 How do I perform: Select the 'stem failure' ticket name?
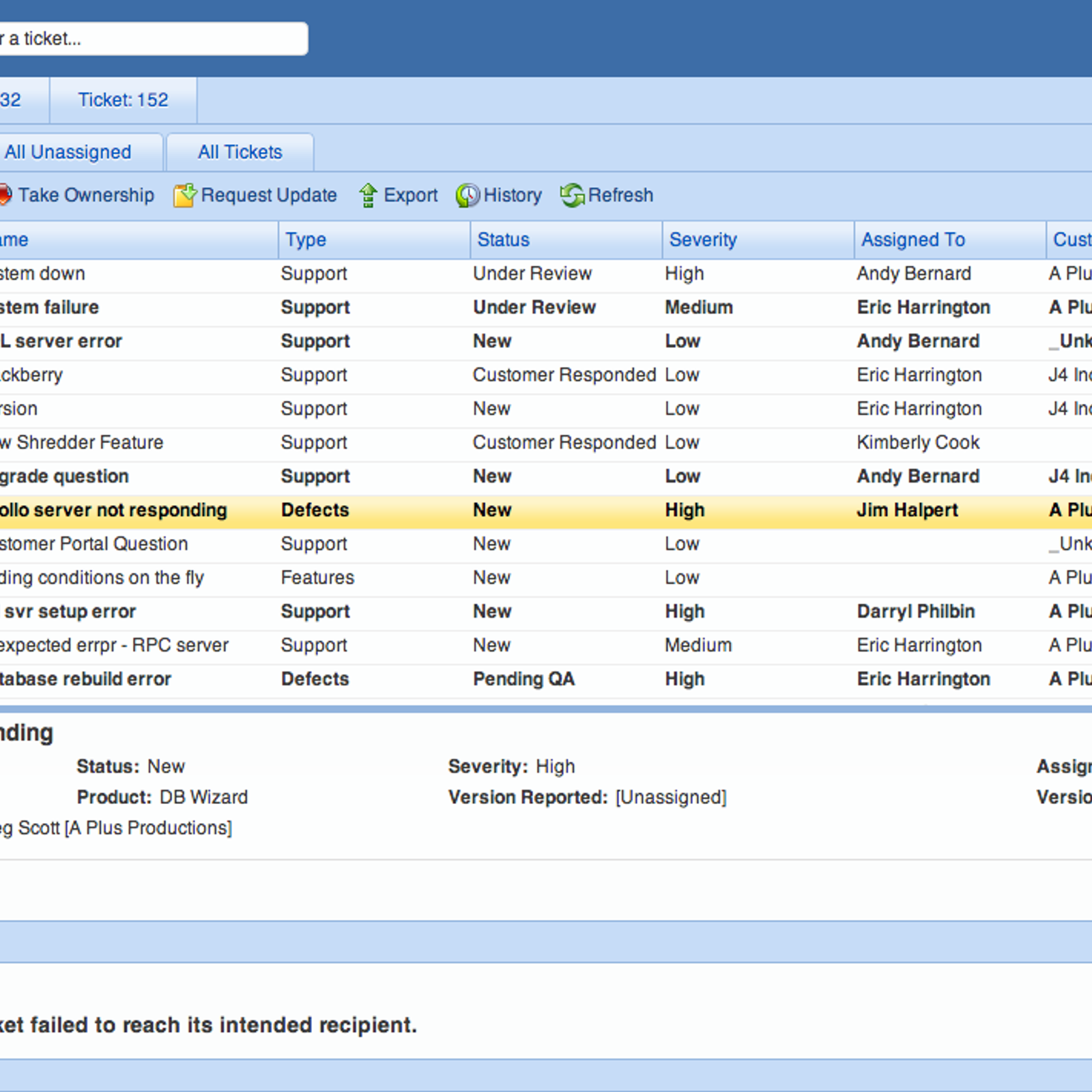pos(49,308)
